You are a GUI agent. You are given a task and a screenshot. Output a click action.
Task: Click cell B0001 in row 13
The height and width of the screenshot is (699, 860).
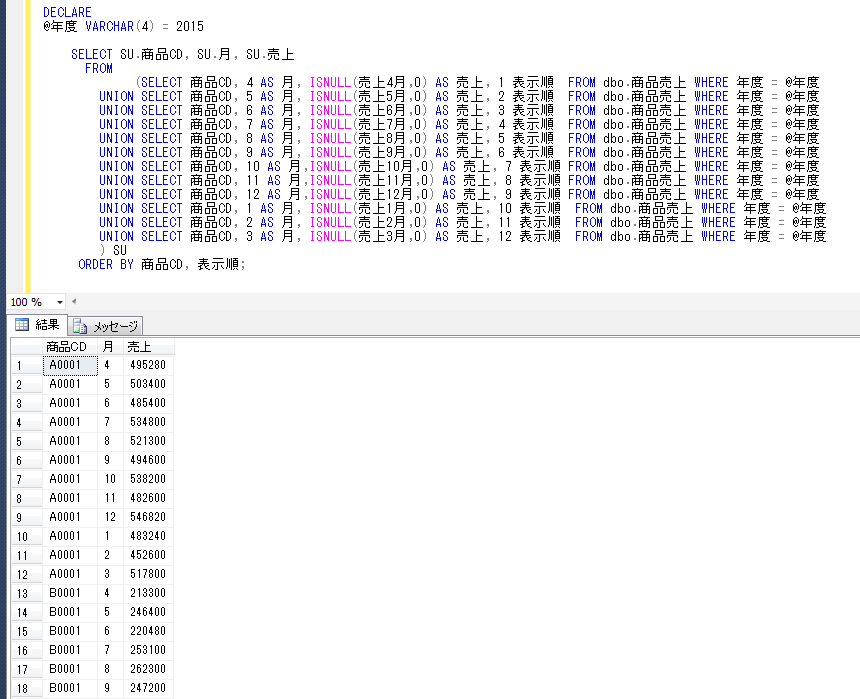pos(70,593)
